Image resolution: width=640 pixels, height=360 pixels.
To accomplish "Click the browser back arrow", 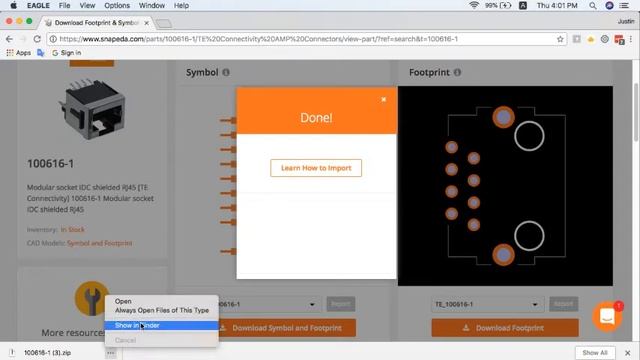I will [9, 39].
